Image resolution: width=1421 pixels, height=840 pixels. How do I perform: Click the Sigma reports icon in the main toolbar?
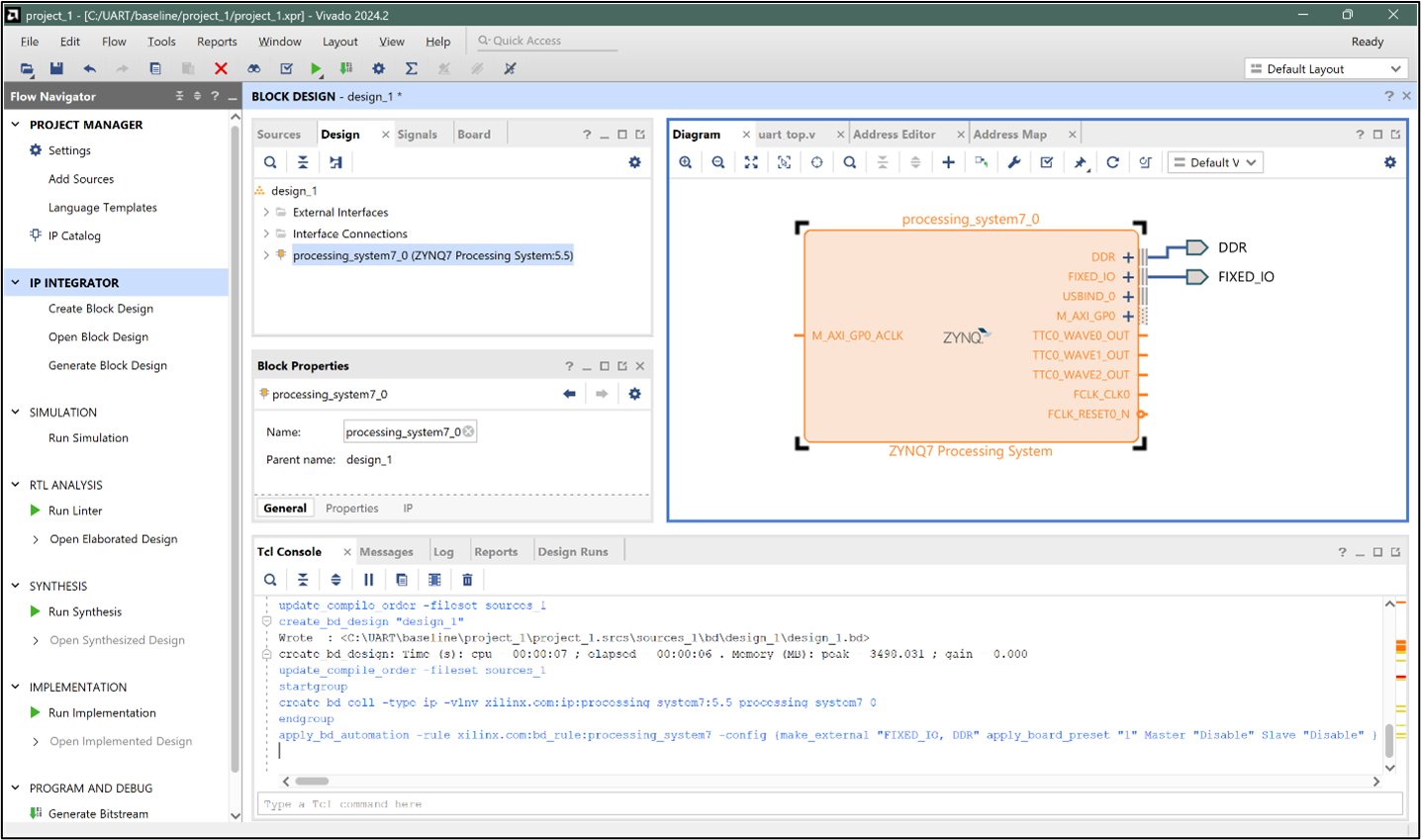412,68
